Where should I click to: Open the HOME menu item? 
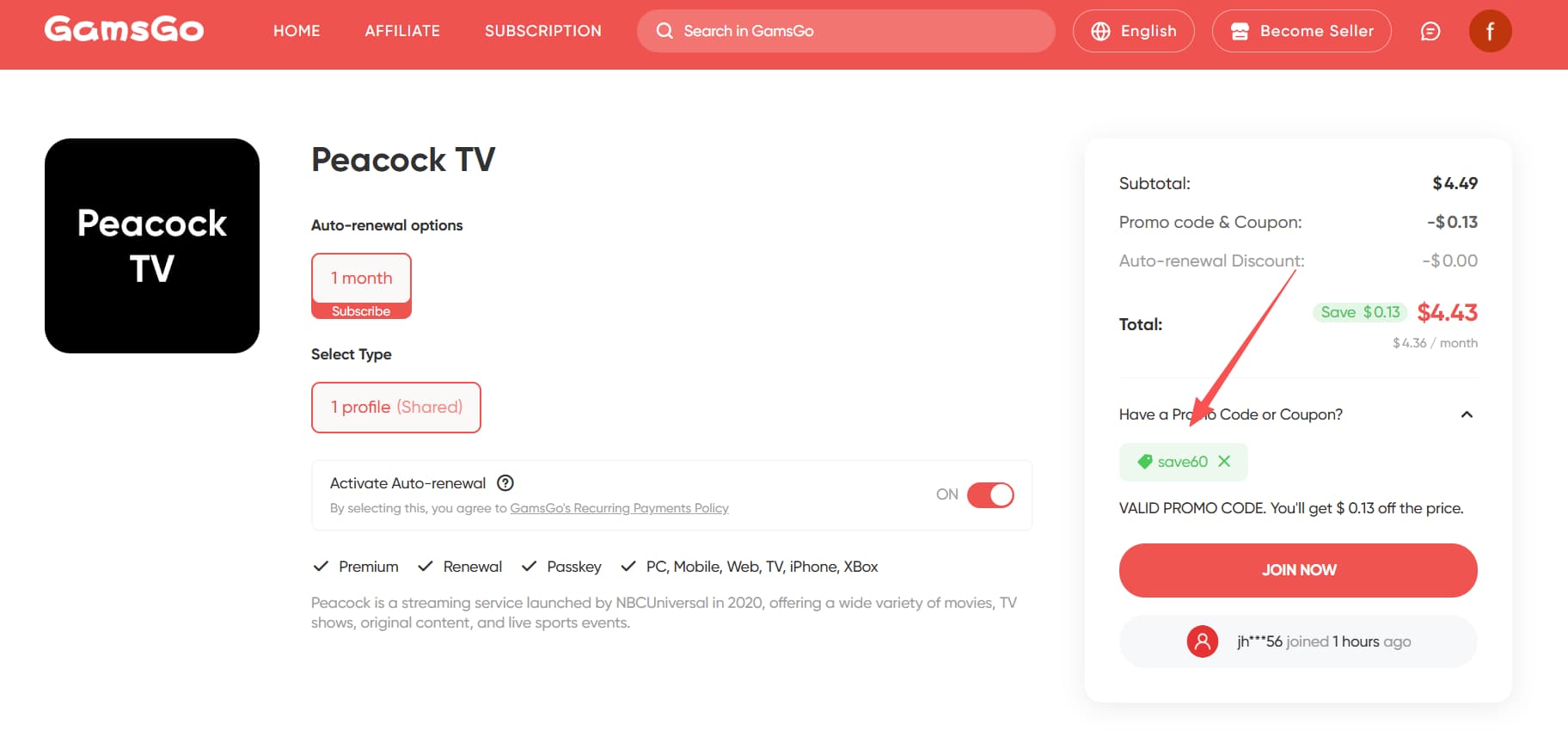(x=297, y=31)
